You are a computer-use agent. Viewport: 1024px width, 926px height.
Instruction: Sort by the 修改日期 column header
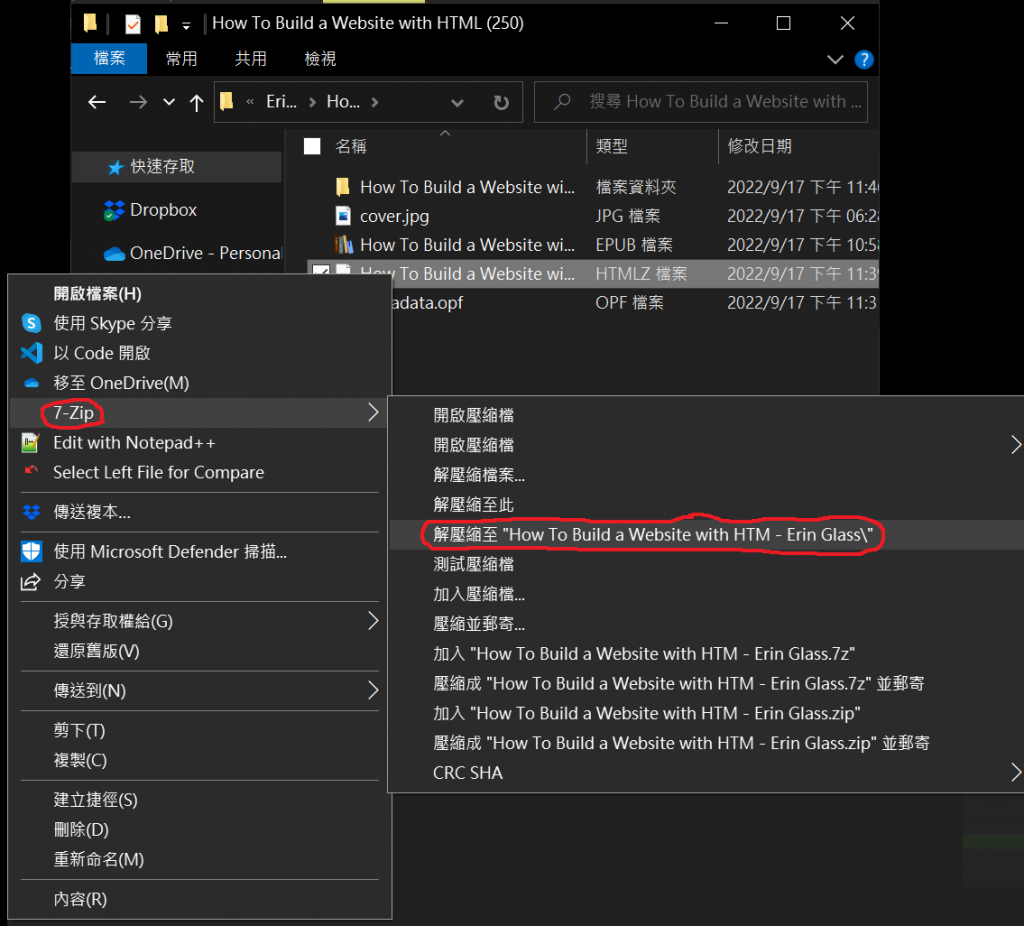[799, 146]
